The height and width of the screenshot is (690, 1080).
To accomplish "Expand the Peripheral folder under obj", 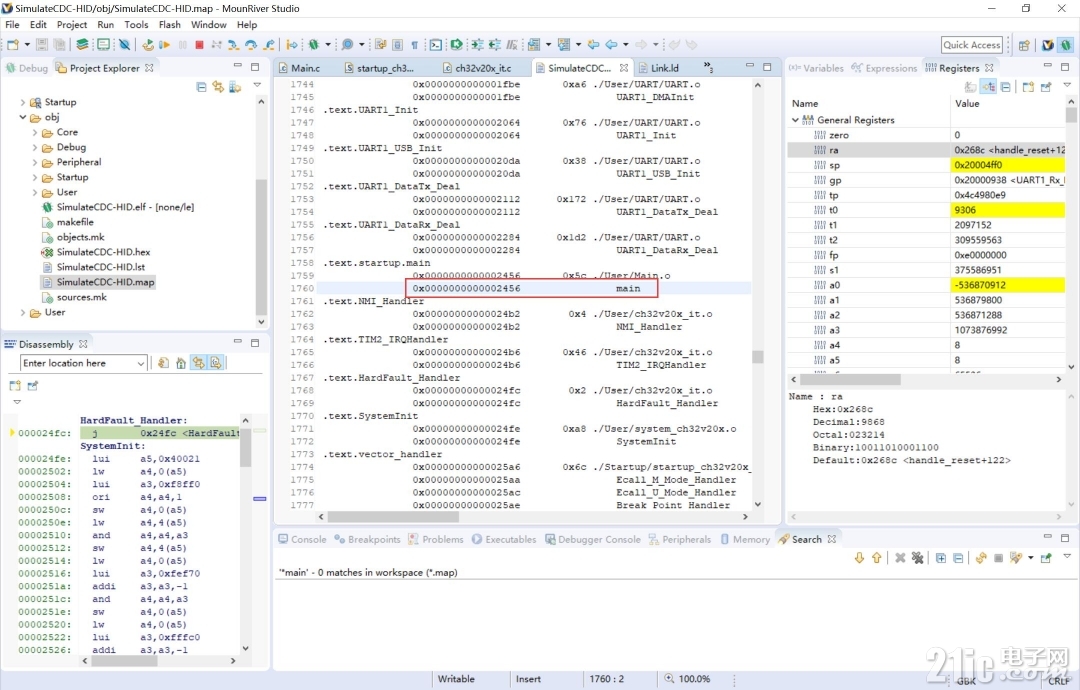I will tap(34, 163).
